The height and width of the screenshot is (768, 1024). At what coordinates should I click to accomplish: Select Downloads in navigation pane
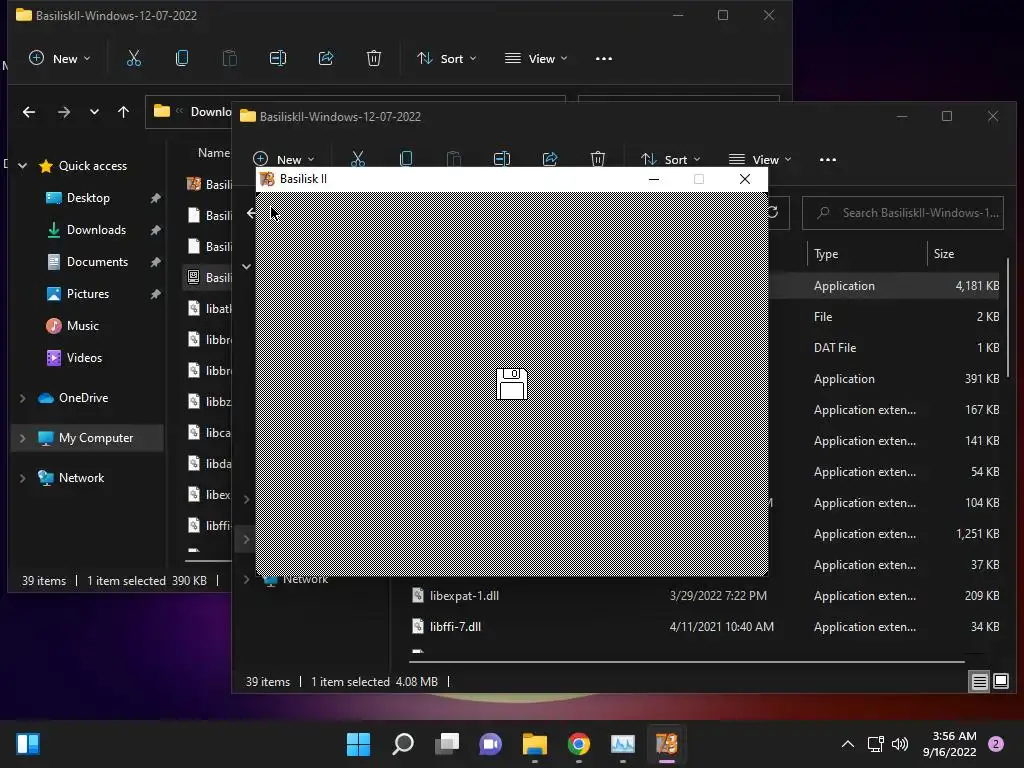[x=96, y=230]
